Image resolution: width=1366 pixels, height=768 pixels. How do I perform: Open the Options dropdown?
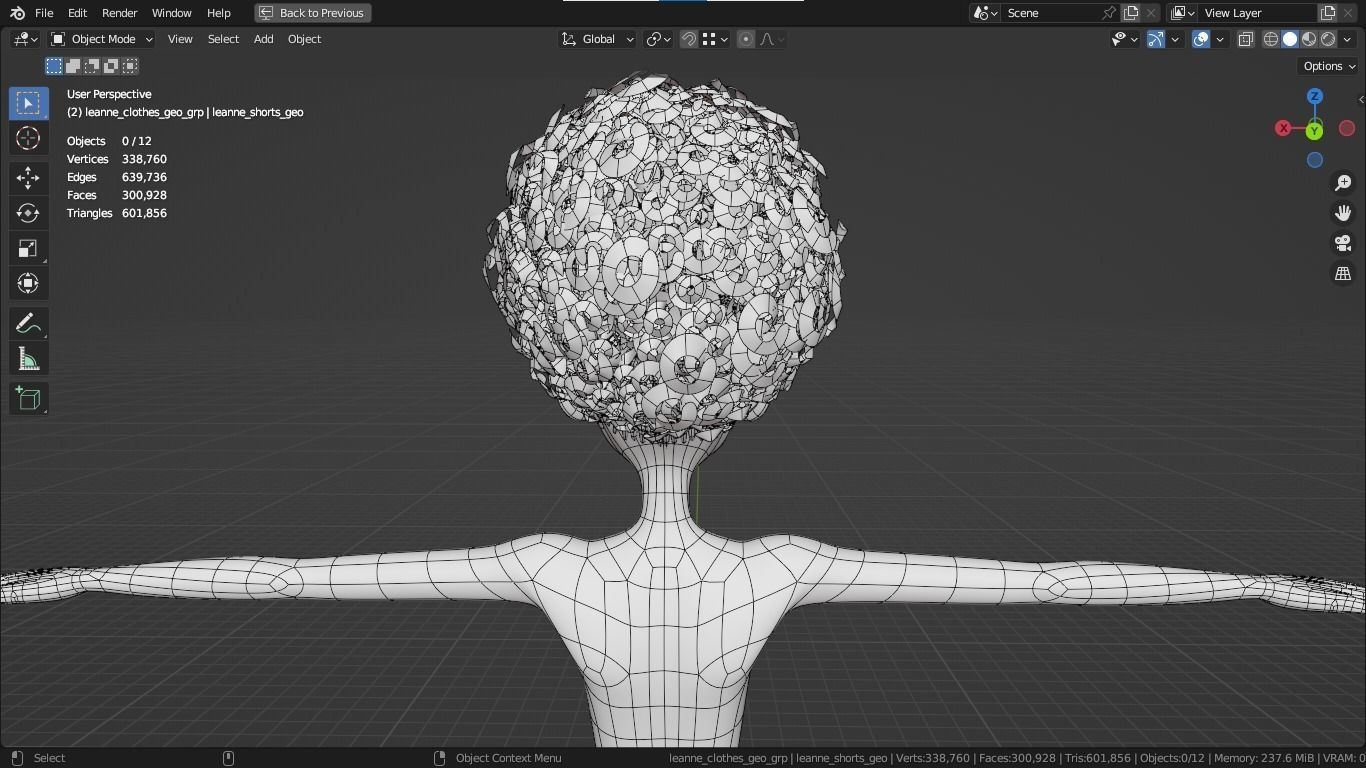tap(1328, 66)
